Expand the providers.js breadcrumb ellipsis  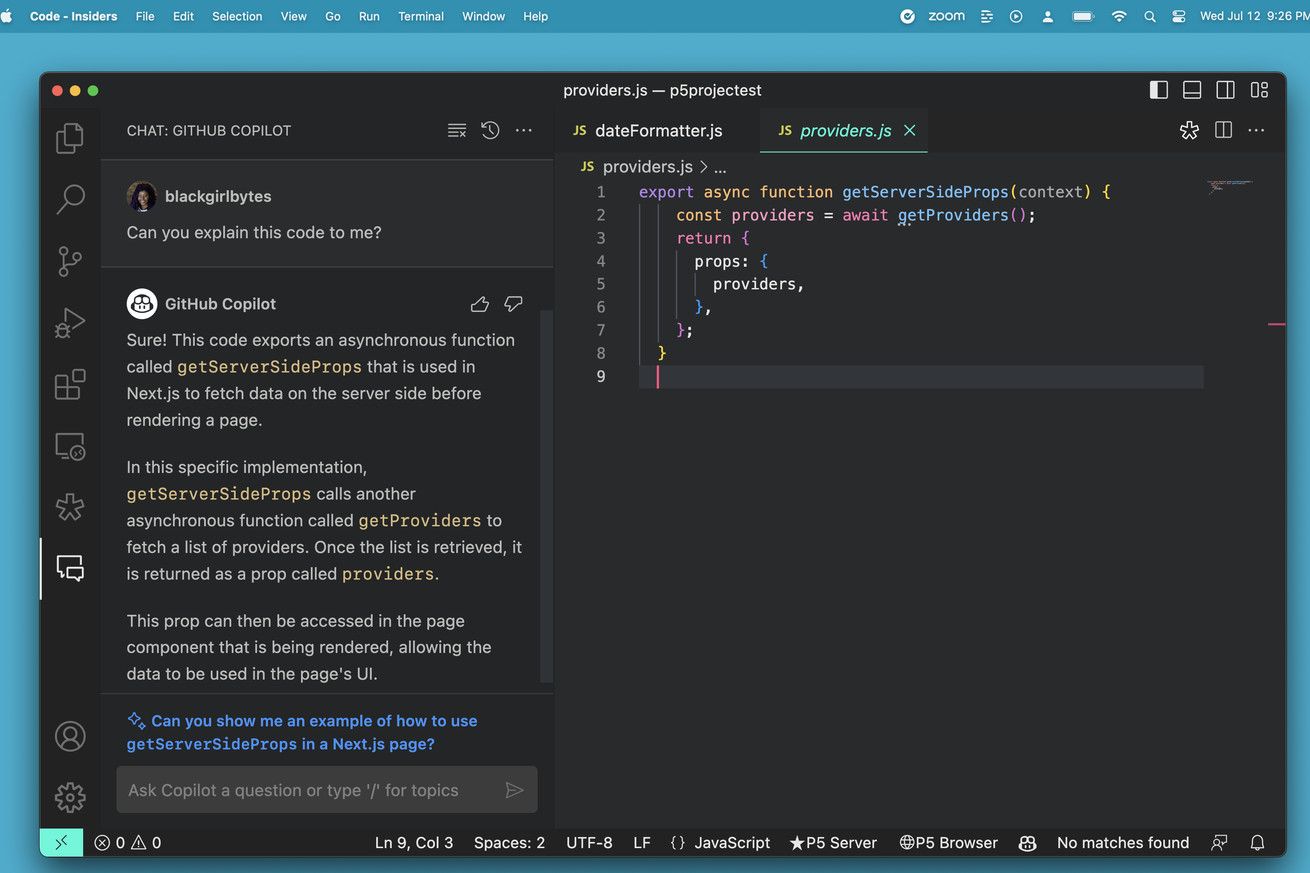click(x=720, y=166)
